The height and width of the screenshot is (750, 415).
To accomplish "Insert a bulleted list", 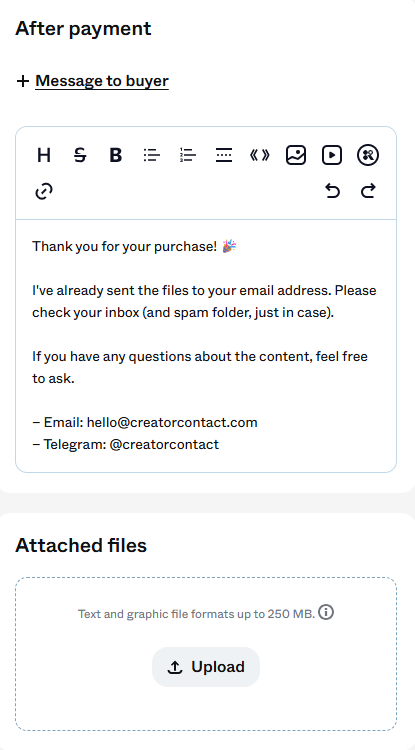I will point(152,155).
